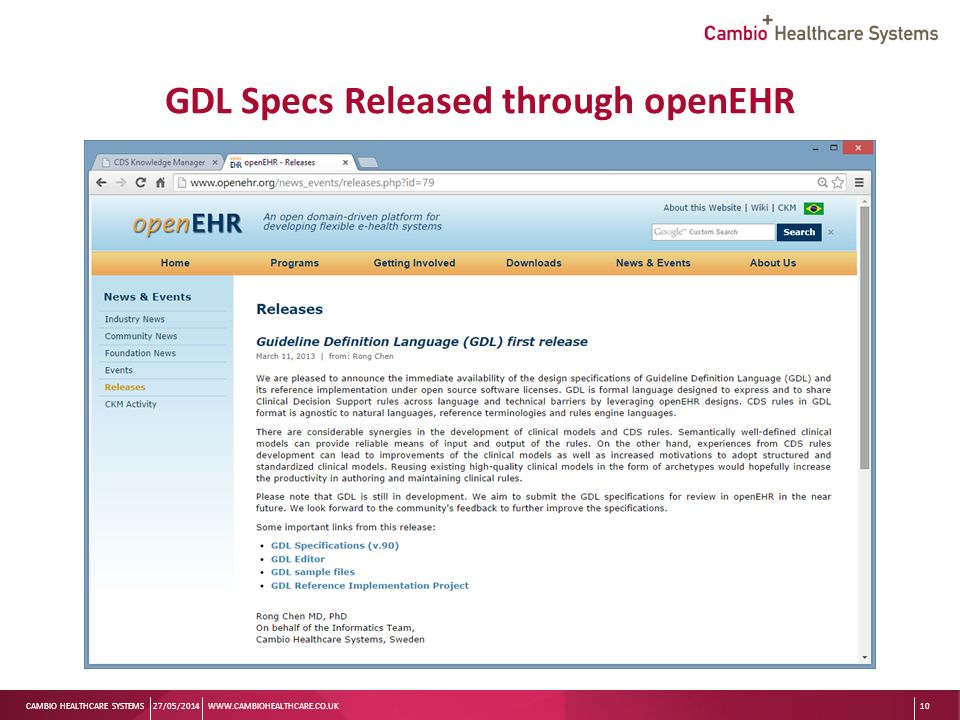The width and height of the screenshot is (960, 720).
Task: Click the News & Events sidebar heading
Action: pyautogui.click(x=148, y=297)
